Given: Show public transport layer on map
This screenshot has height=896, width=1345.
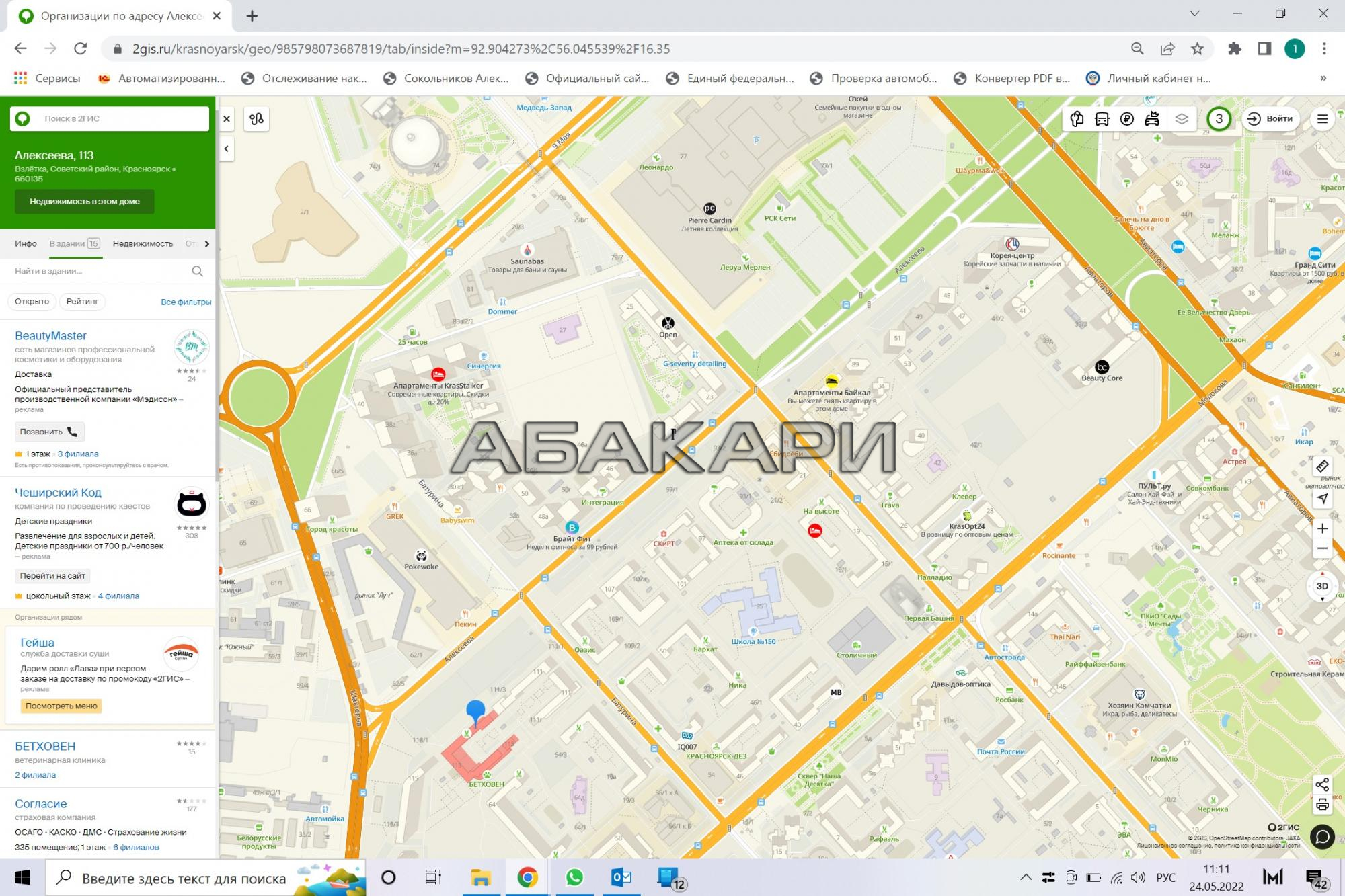Looking at the screenshot, I should click(1102, 119).
